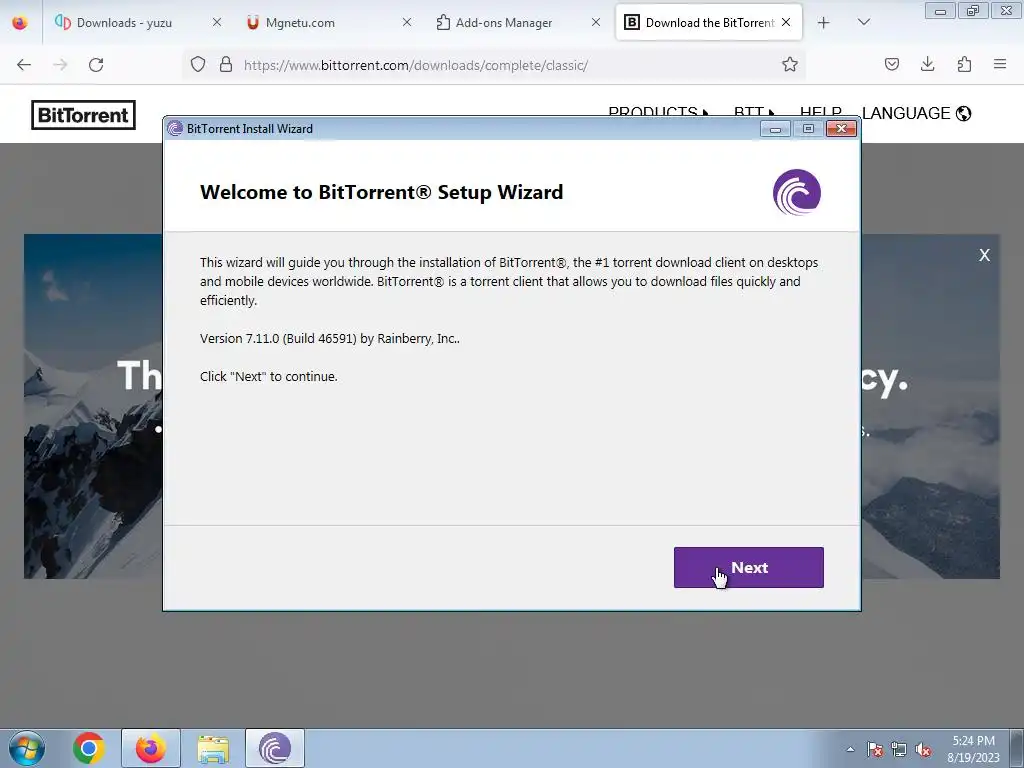Launch Chrome from the taskbar

[x=89, y=748]
